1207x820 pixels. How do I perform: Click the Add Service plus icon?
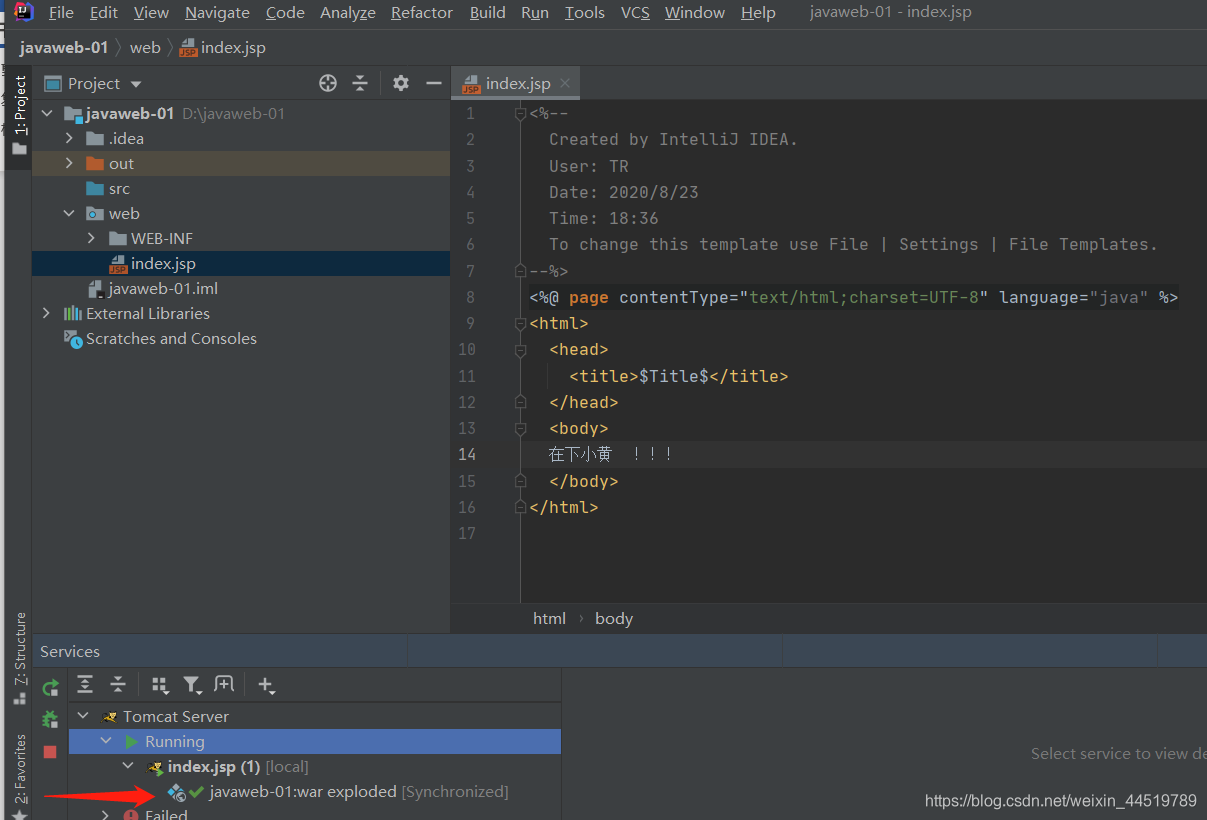266,685
